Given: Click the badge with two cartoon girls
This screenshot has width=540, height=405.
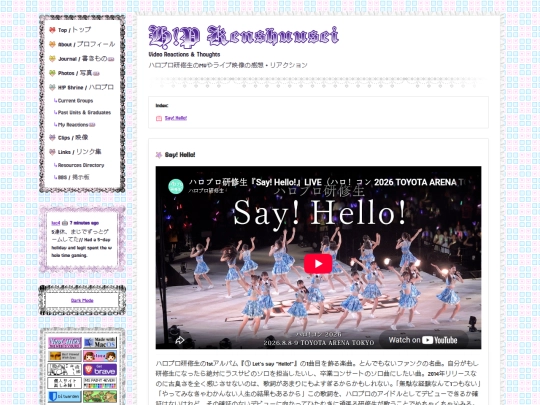Looking at the screenshot, I should coord(100,356).
